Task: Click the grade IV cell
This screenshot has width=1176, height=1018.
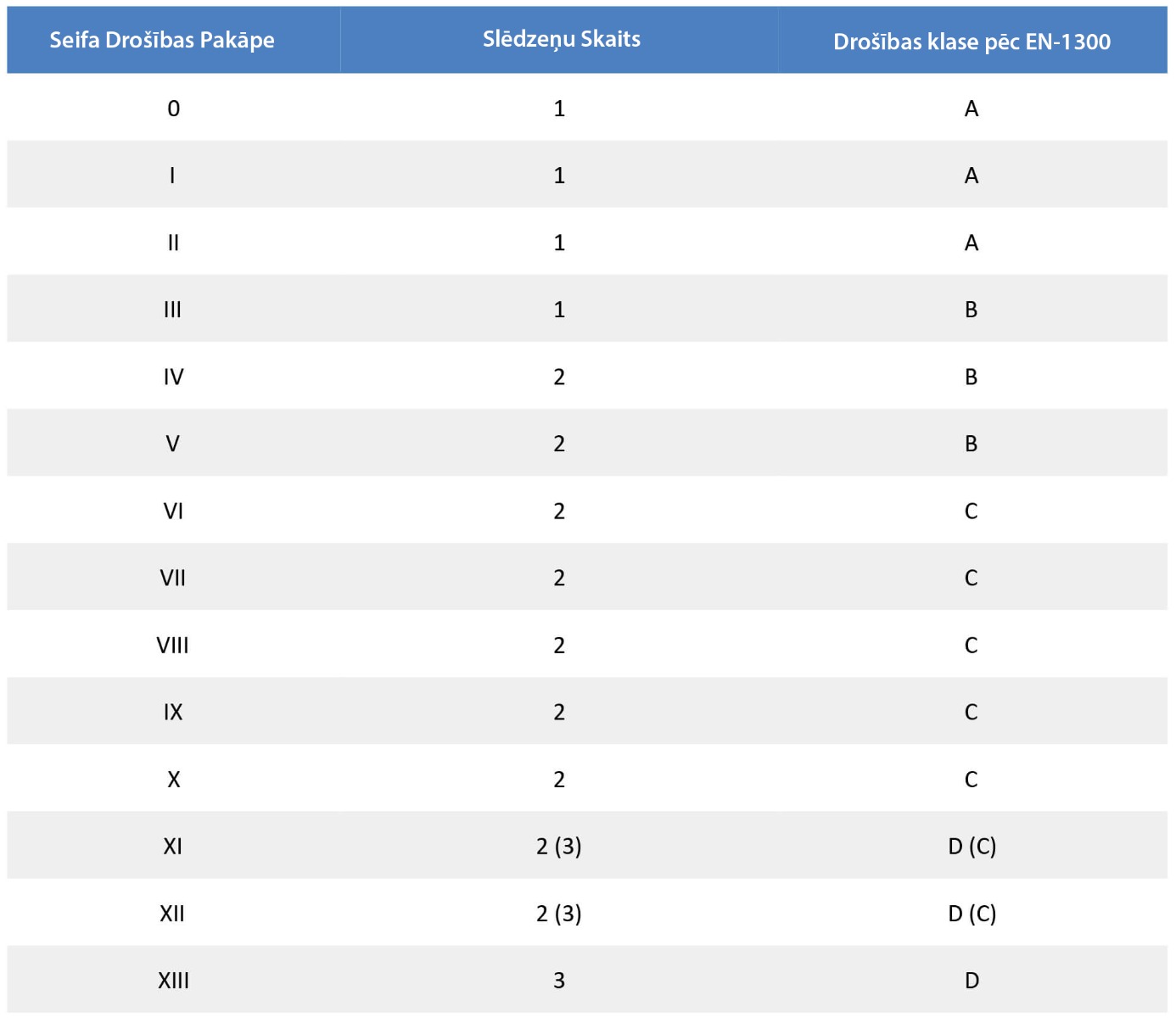Action: click(173, 377)
